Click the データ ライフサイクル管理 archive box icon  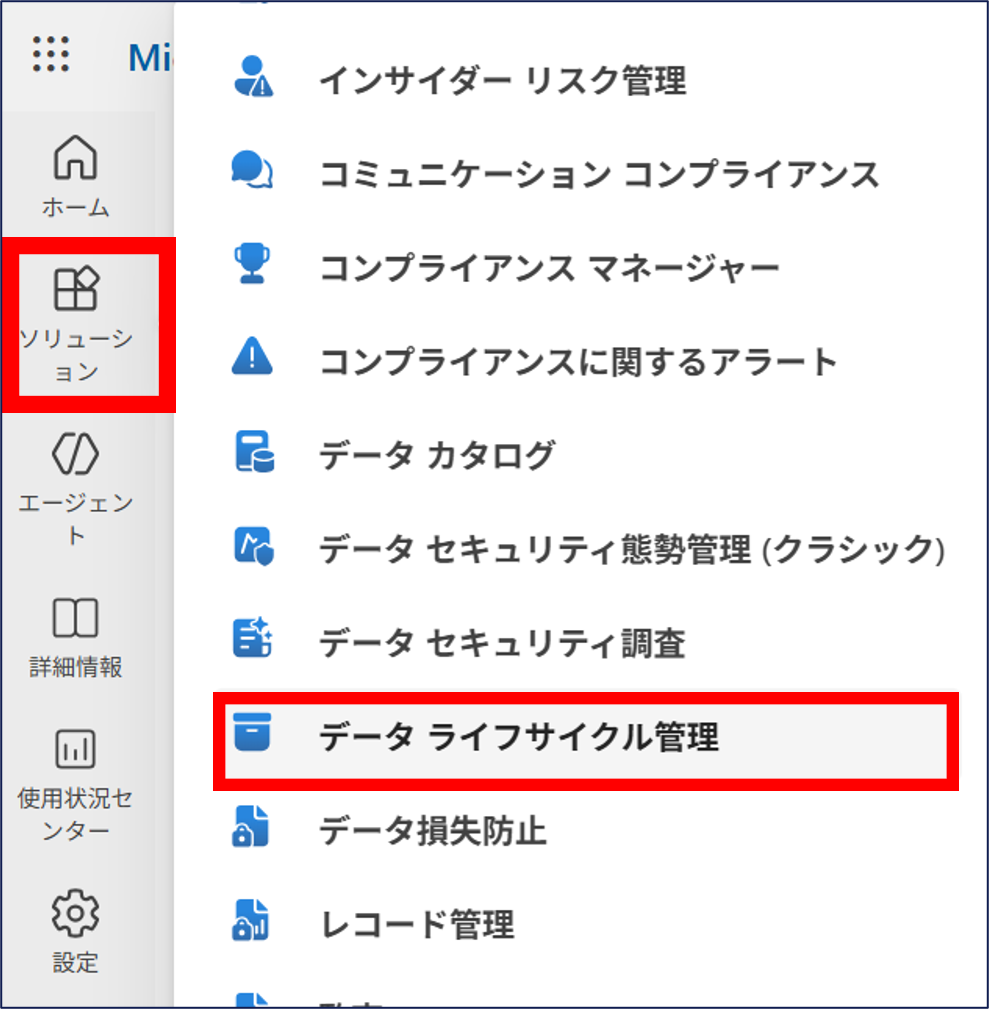252,732
